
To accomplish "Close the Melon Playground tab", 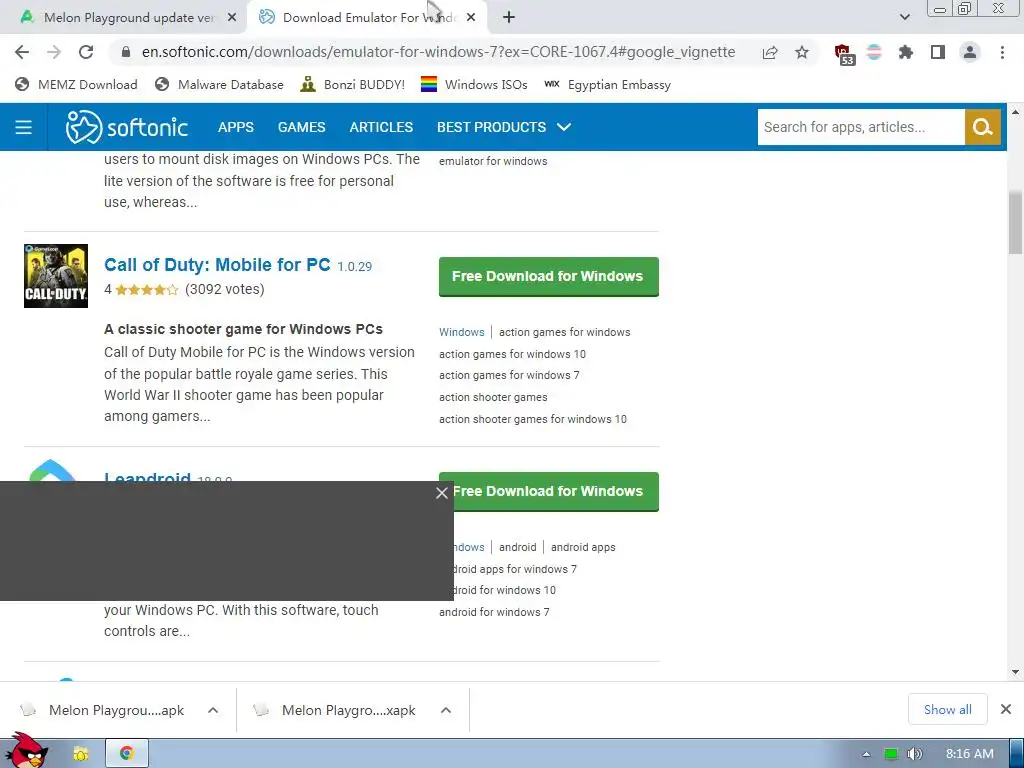I will click(x=232, y=18).
